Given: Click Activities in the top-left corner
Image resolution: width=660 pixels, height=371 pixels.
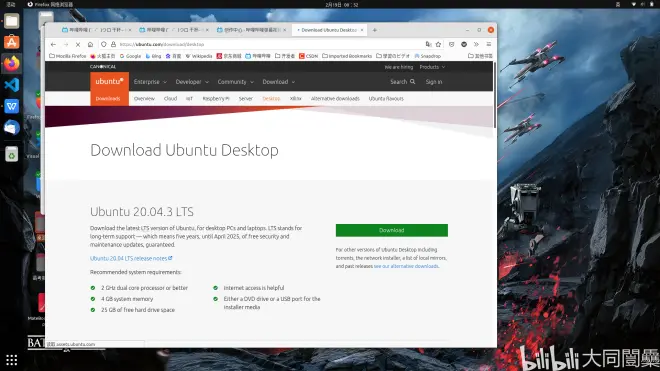Looking at the screenshot, I should coord(11,4).
